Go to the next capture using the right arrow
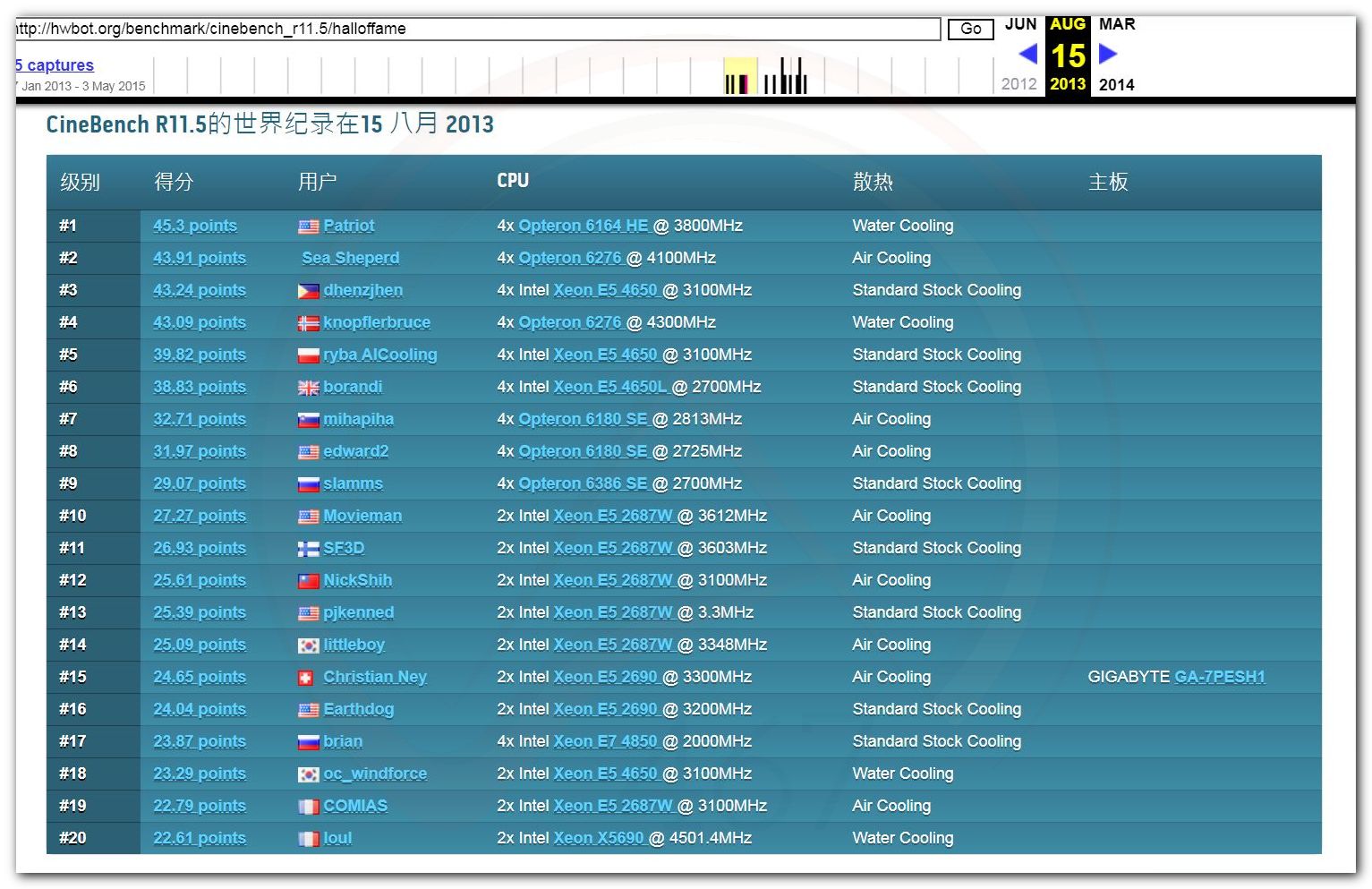Viewport: 1372px width, 889px height. 1108,54
